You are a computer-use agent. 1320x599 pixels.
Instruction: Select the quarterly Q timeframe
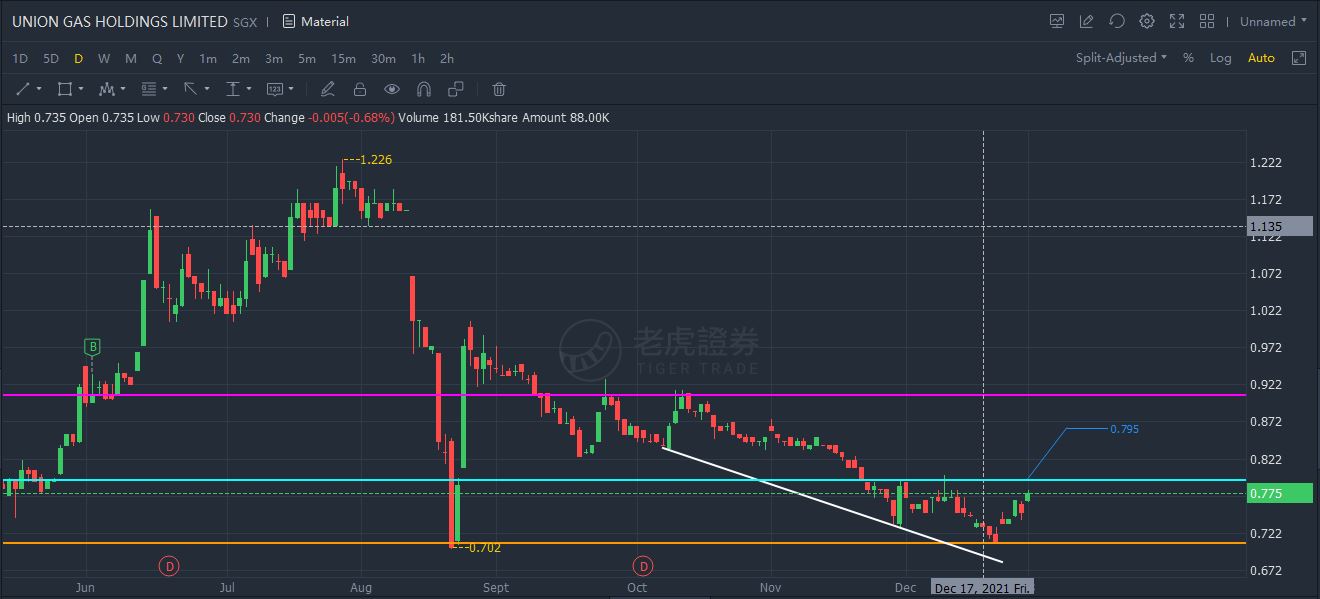click(157, 58)
